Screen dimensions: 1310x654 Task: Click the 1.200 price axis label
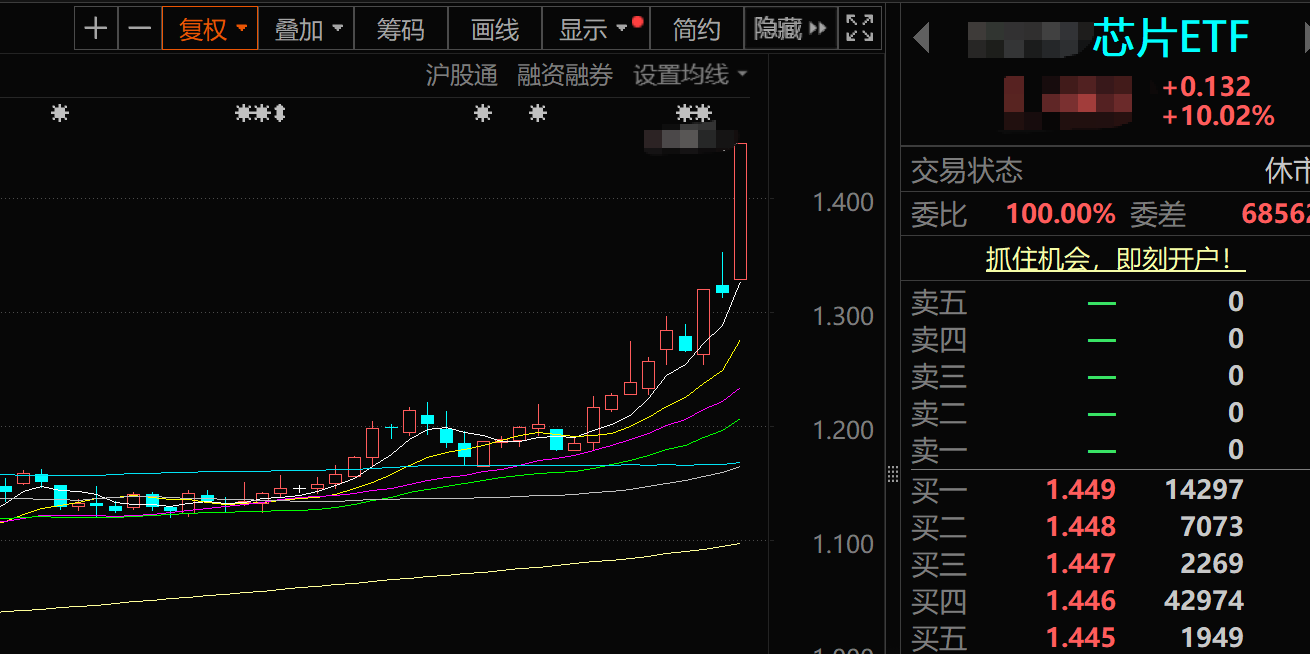(x=843, y=430)
